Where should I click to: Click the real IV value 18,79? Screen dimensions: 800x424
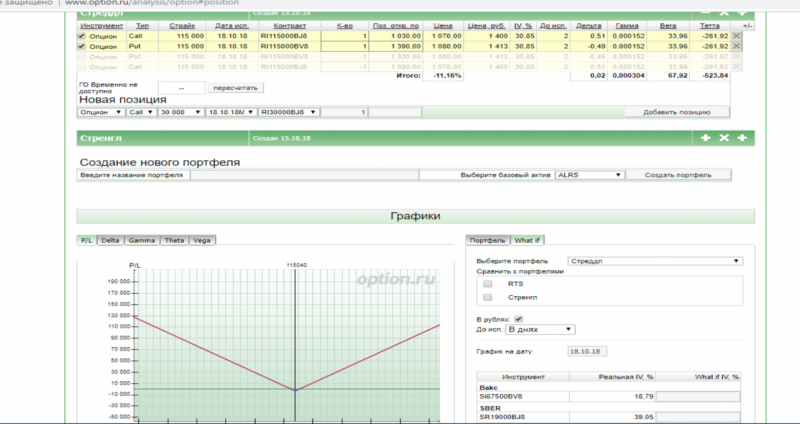[x=645, y=396]
